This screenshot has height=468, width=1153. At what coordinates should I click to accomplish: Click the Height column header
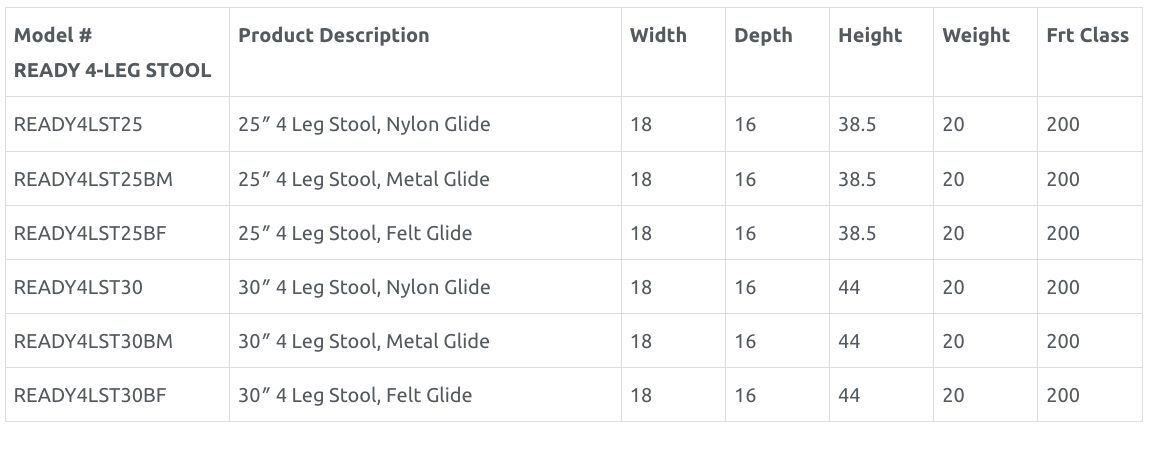870,35
